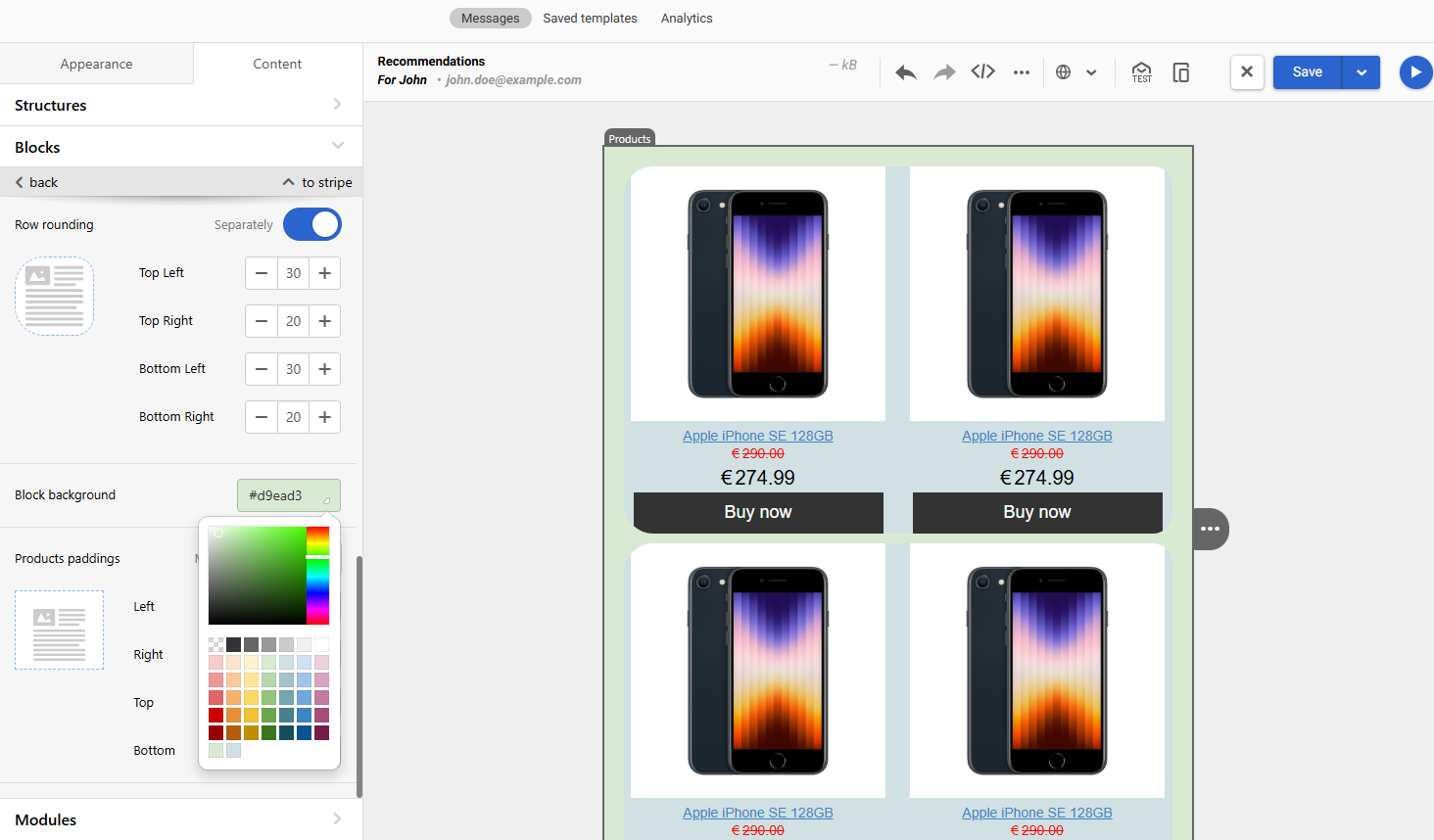Select recent light blue swatch in last row
This screenshot has height=840, width=1434.
coord(233,750)
